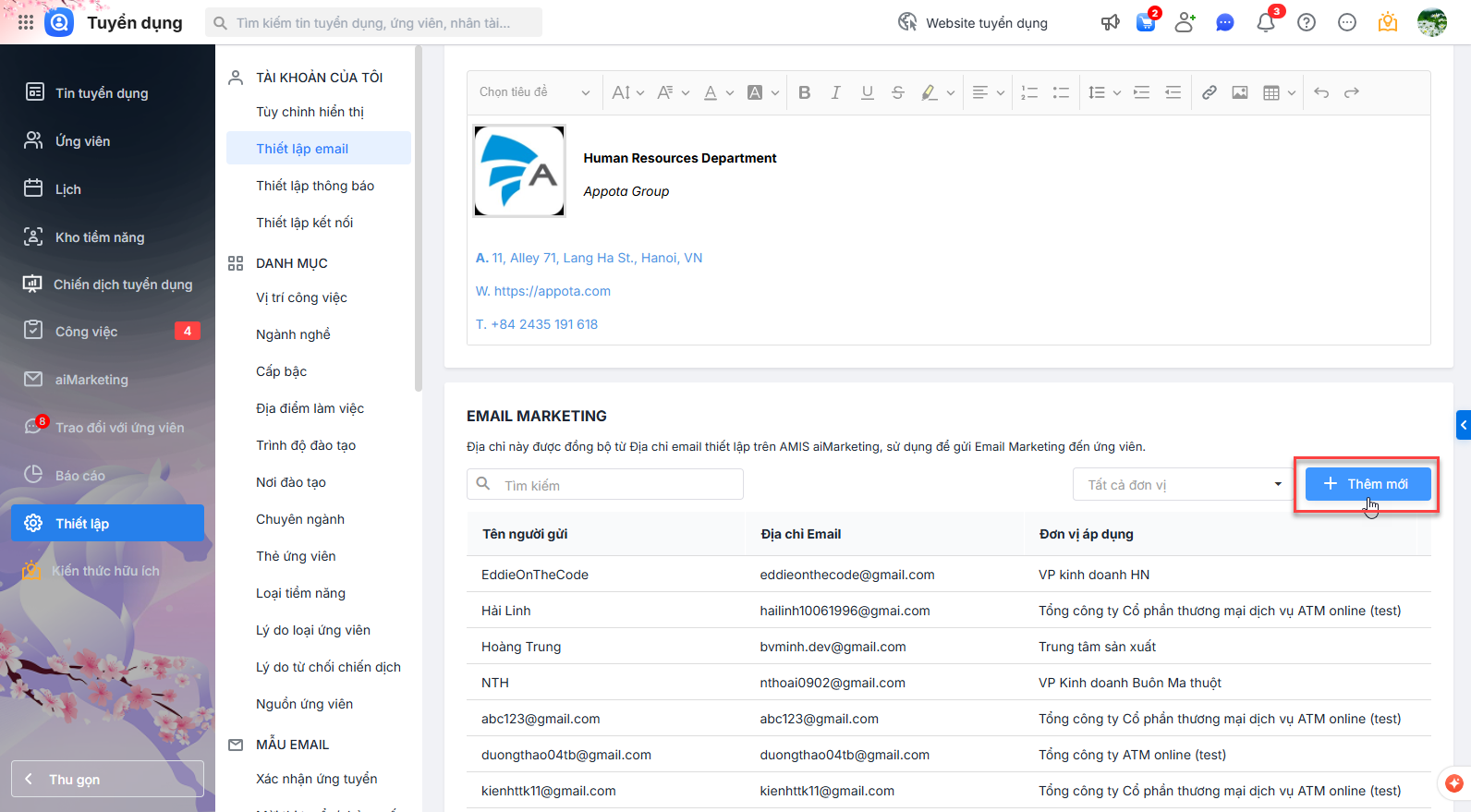Image resolution: width=1471 pixels, height=812 pixels.
Task: Click the 'Thêm mới' button
Action: [1367, 484]
